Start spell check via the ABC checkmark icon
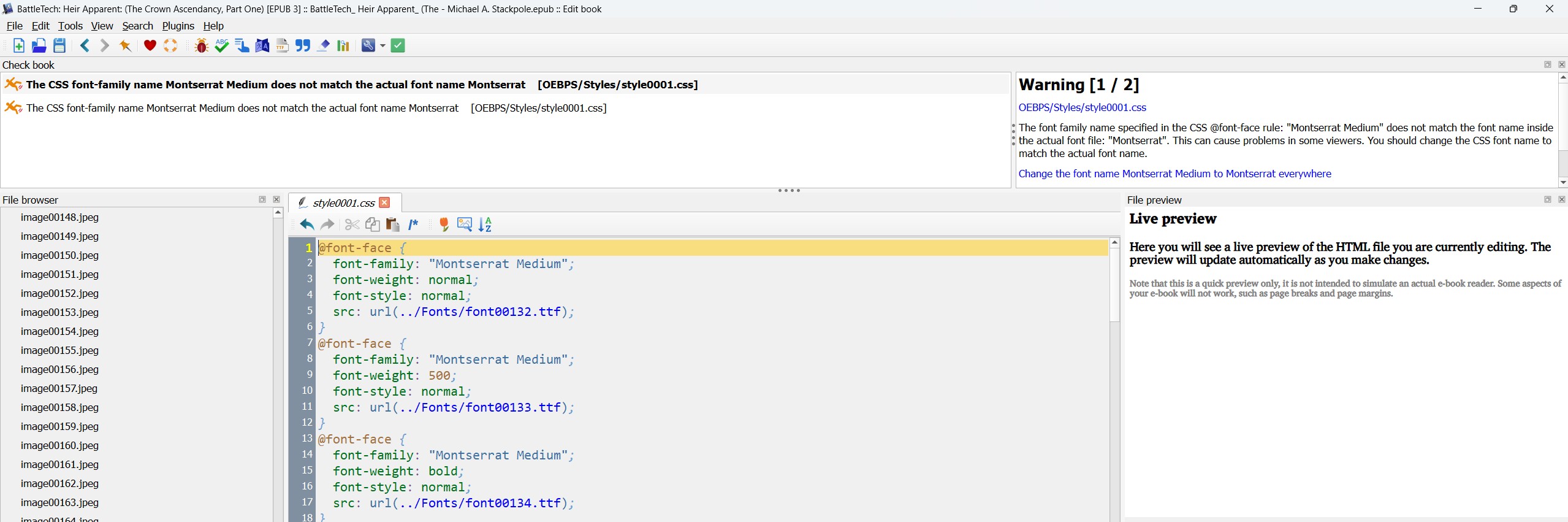This screenshot has height=522, width=1568. click(x=221, y=45)
